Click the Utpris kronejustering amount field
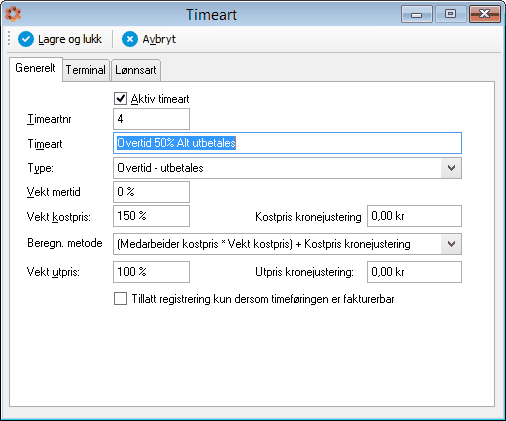Screen dimensions: 506x421 [x=414, y=272]
